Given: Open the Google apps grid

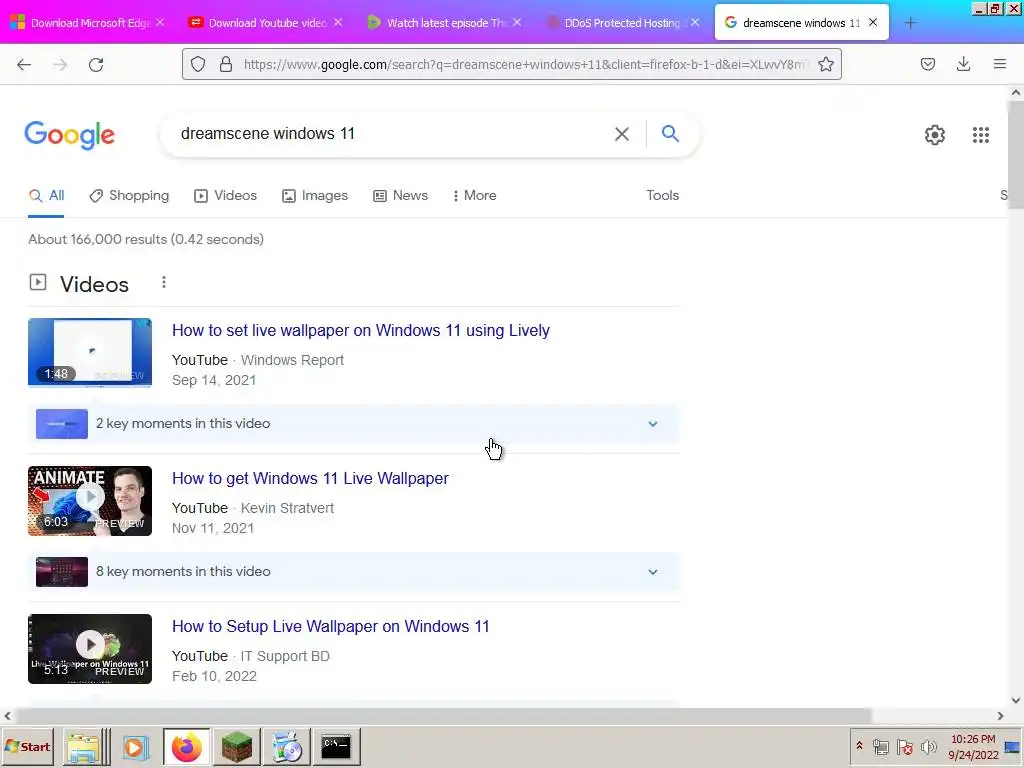Looking at the screenshot, I should (980, 135).
